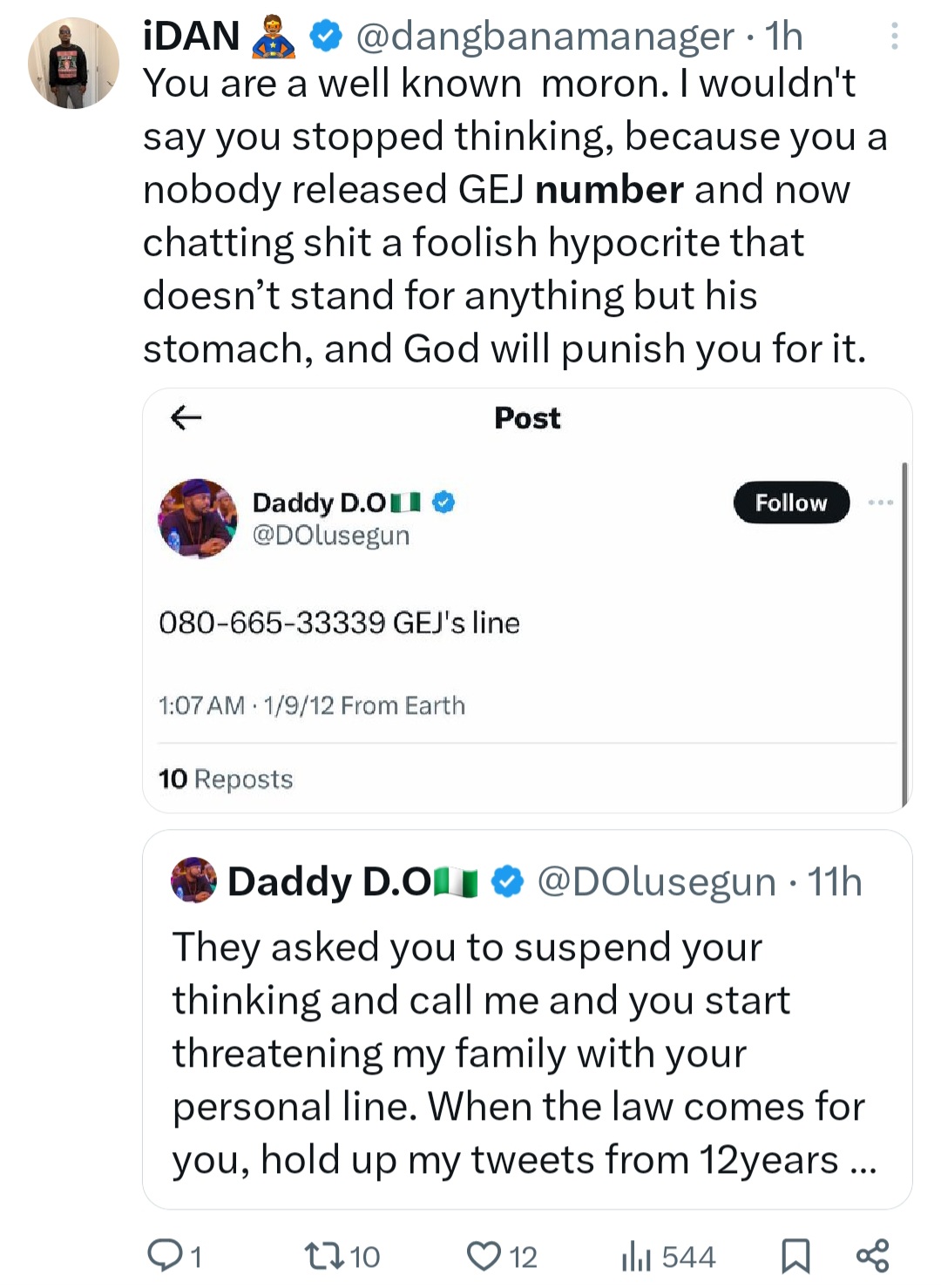The height and width of the screenshot is (1288, 941).
Task: Click iDAN's blue verified badge
Action: pos(326,37)
